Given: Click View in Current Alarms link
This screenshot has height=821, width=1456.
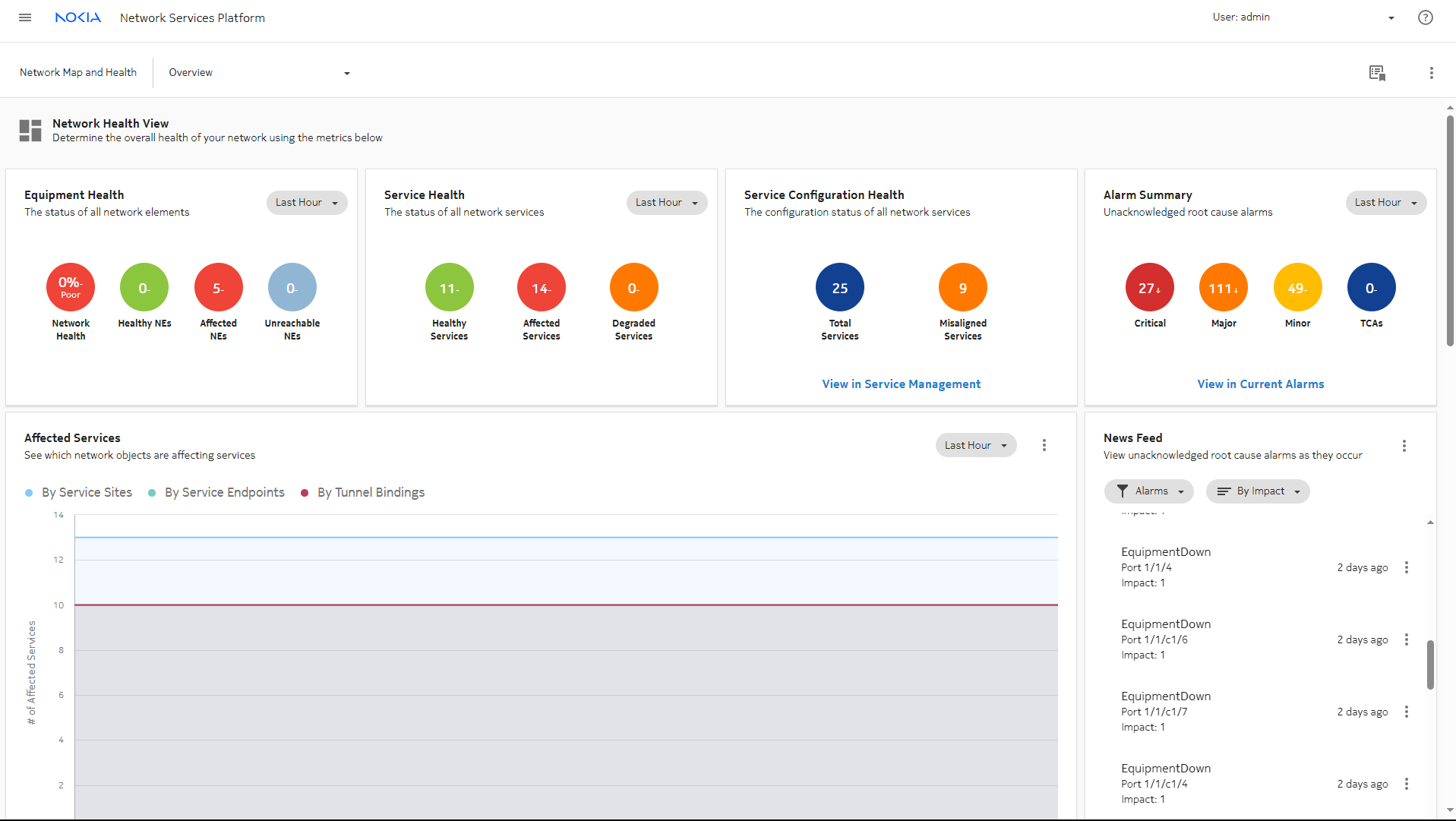Looking at the screenshot, I should click(x=1261, y=384).
